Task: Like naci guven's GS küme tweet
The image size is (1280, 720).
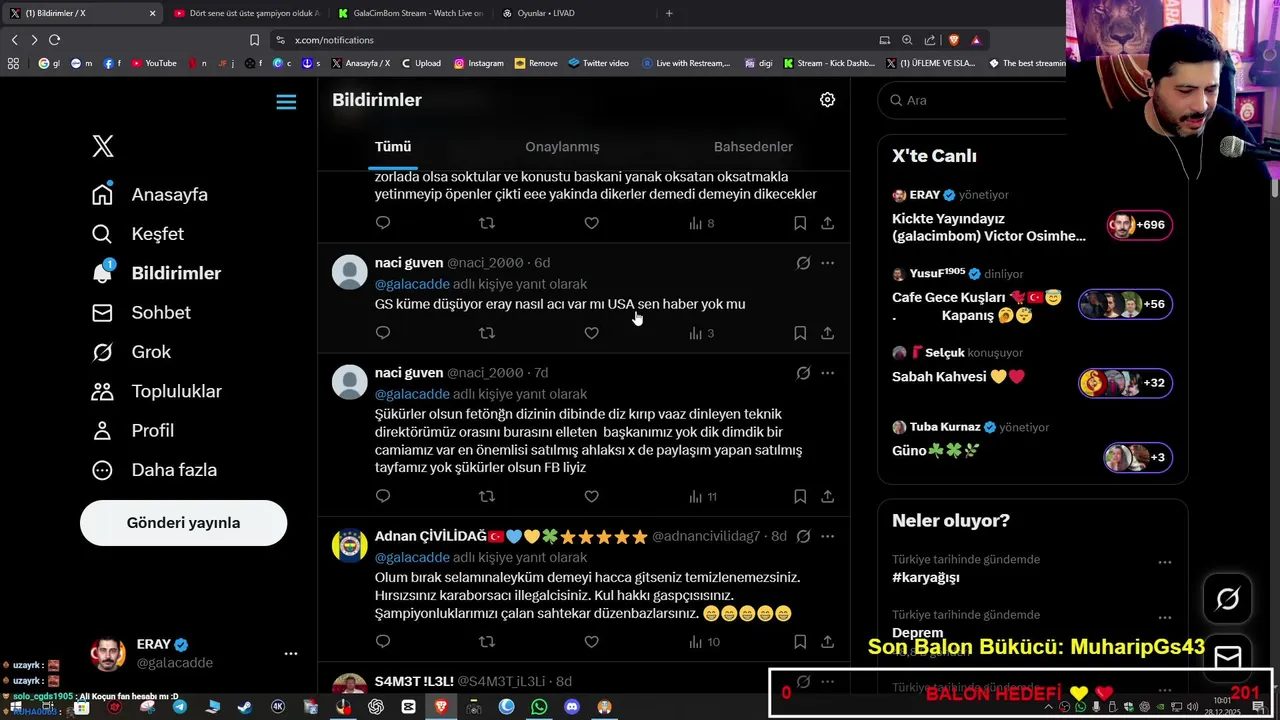Action: (591, 333)
